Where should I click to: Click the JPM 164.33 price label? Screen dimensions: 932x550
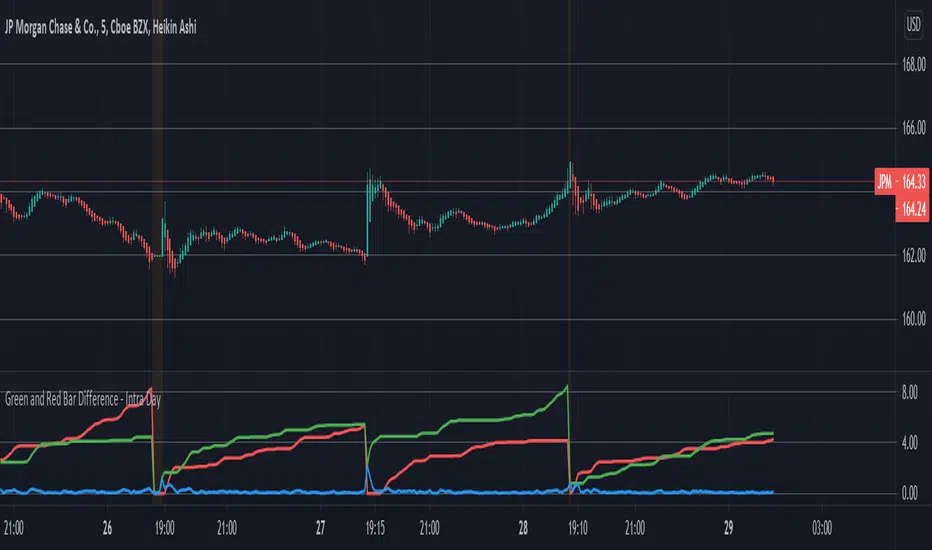902,181
